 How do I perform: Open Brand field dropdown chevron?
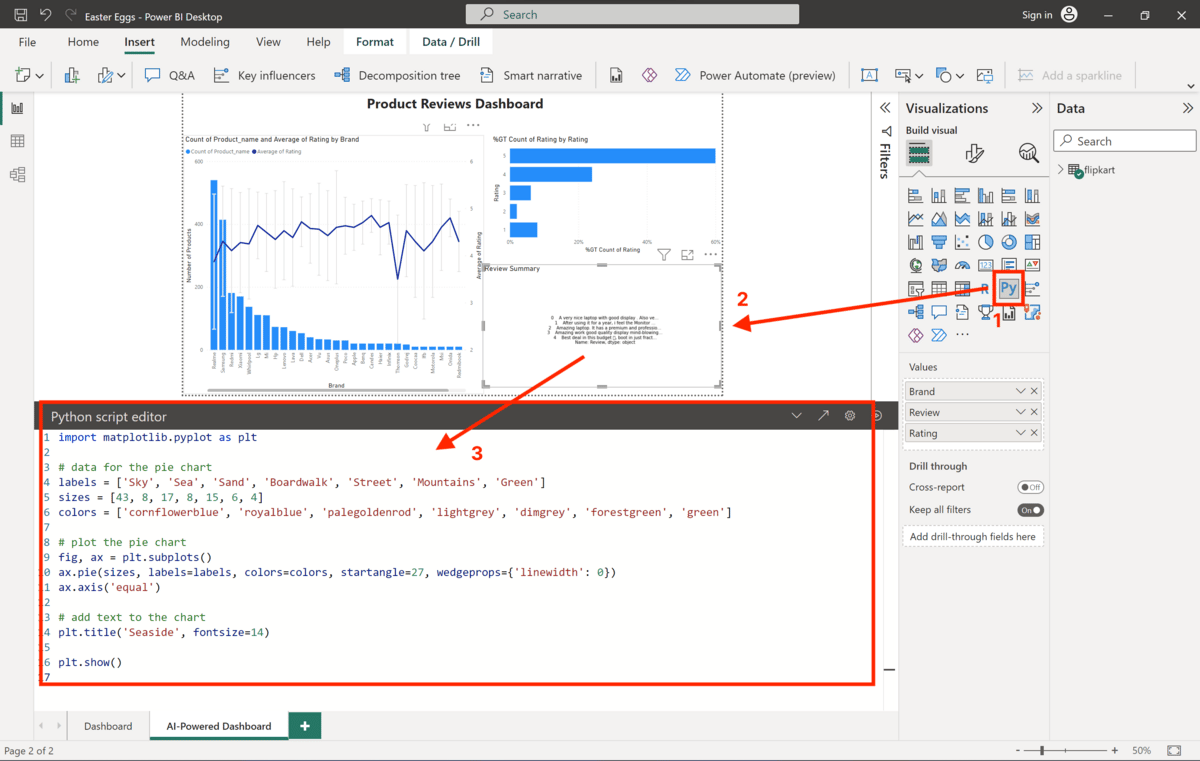[x=1020, y=392]
